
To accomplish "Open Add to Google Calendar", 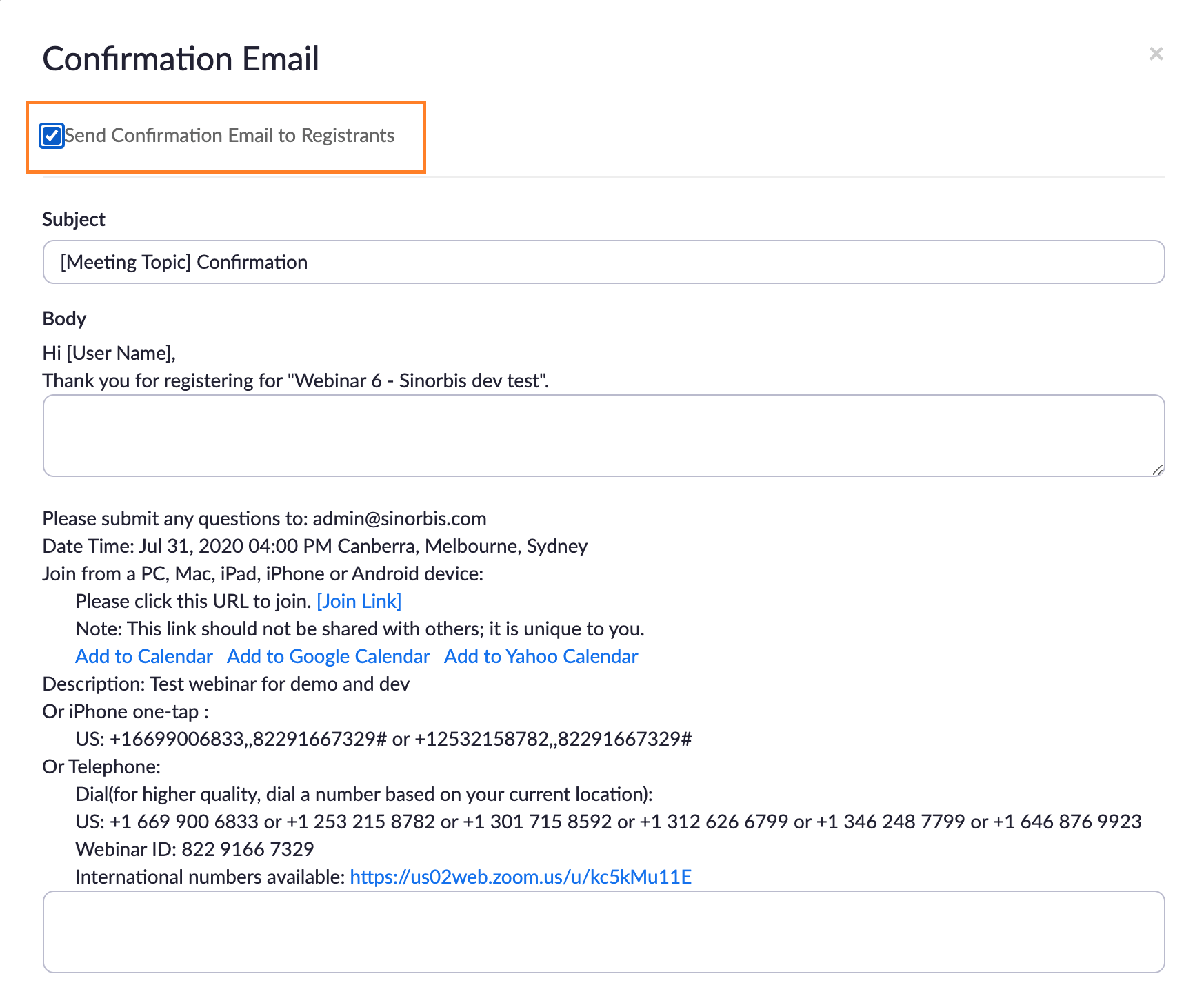I will tap(328, 655).
